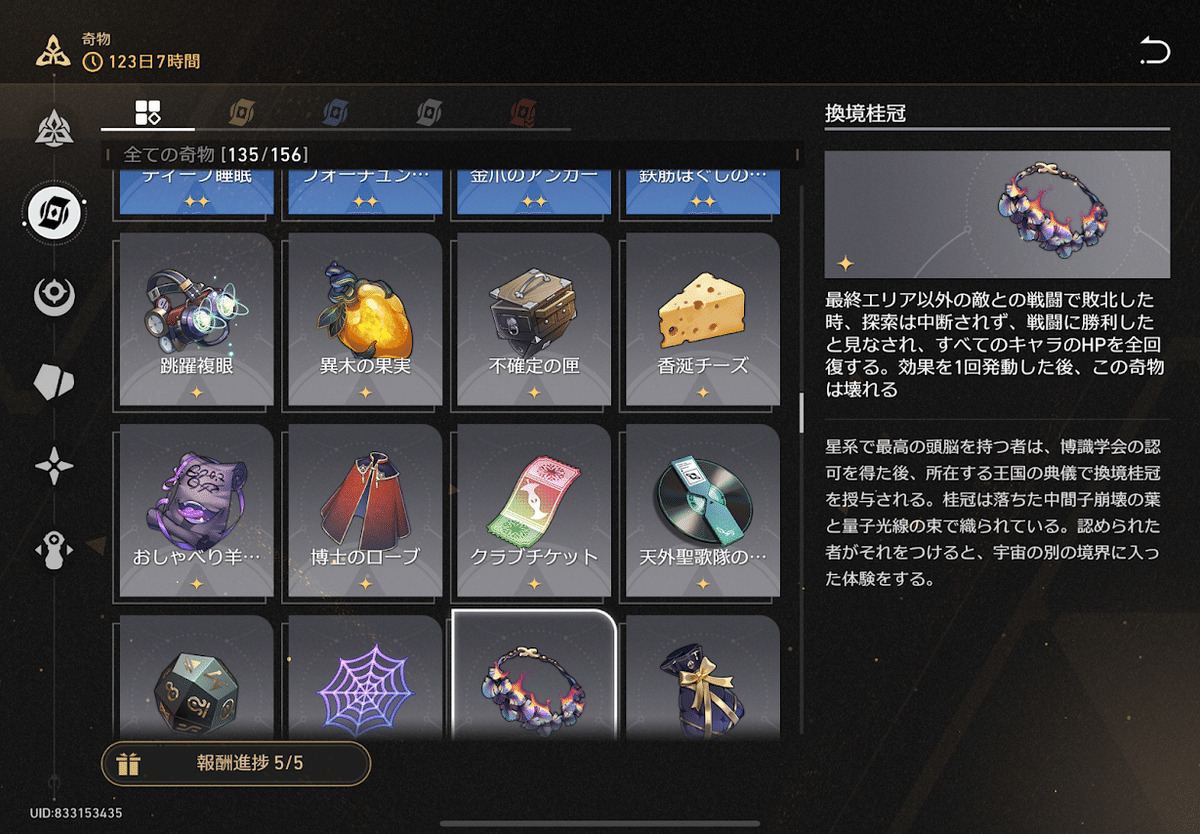
Task: Click the return arrow icon at top right
Action: [x=1155, y=50]
